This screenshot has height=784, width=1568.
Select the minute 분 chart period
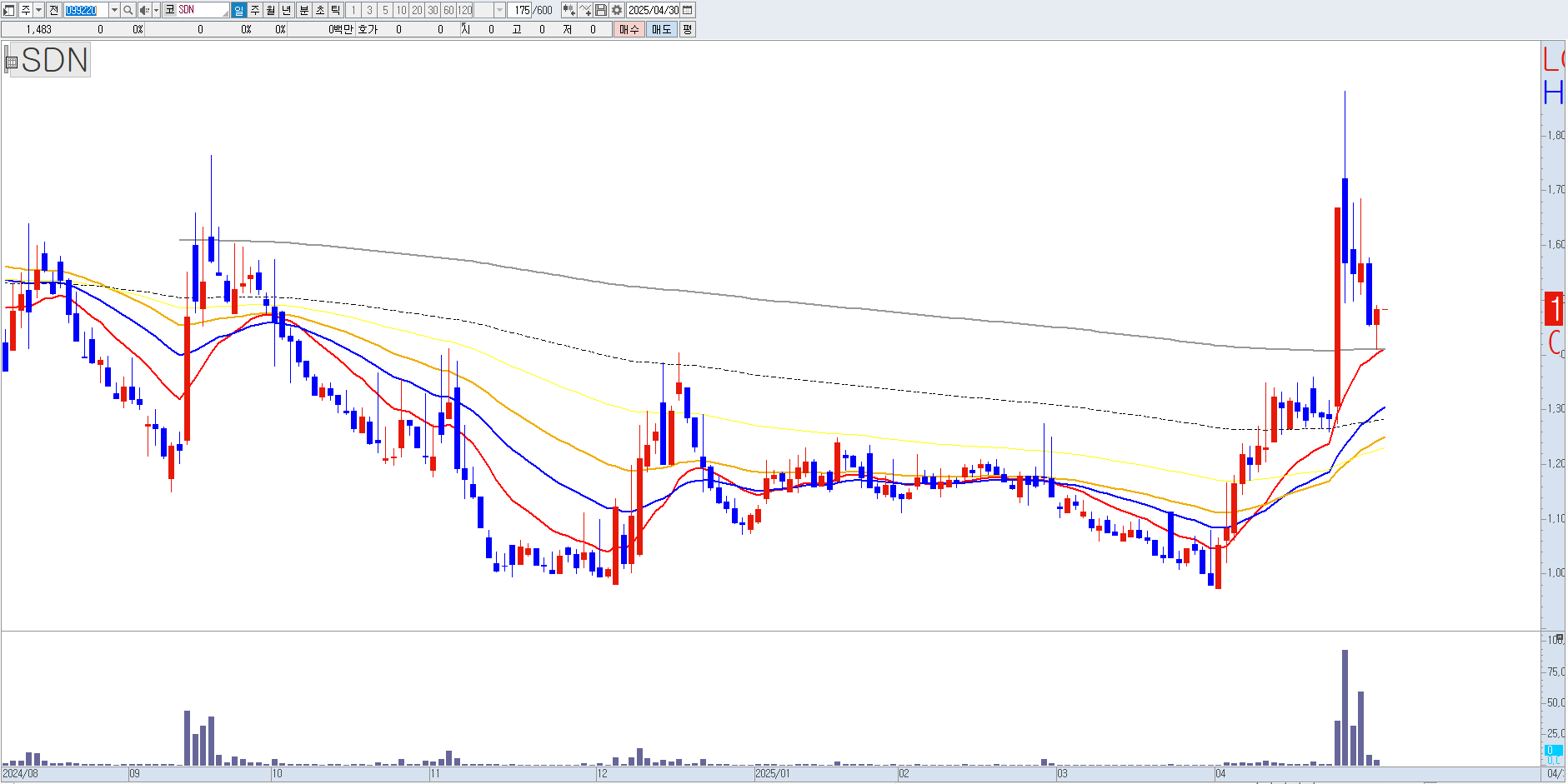coord(304,10)
